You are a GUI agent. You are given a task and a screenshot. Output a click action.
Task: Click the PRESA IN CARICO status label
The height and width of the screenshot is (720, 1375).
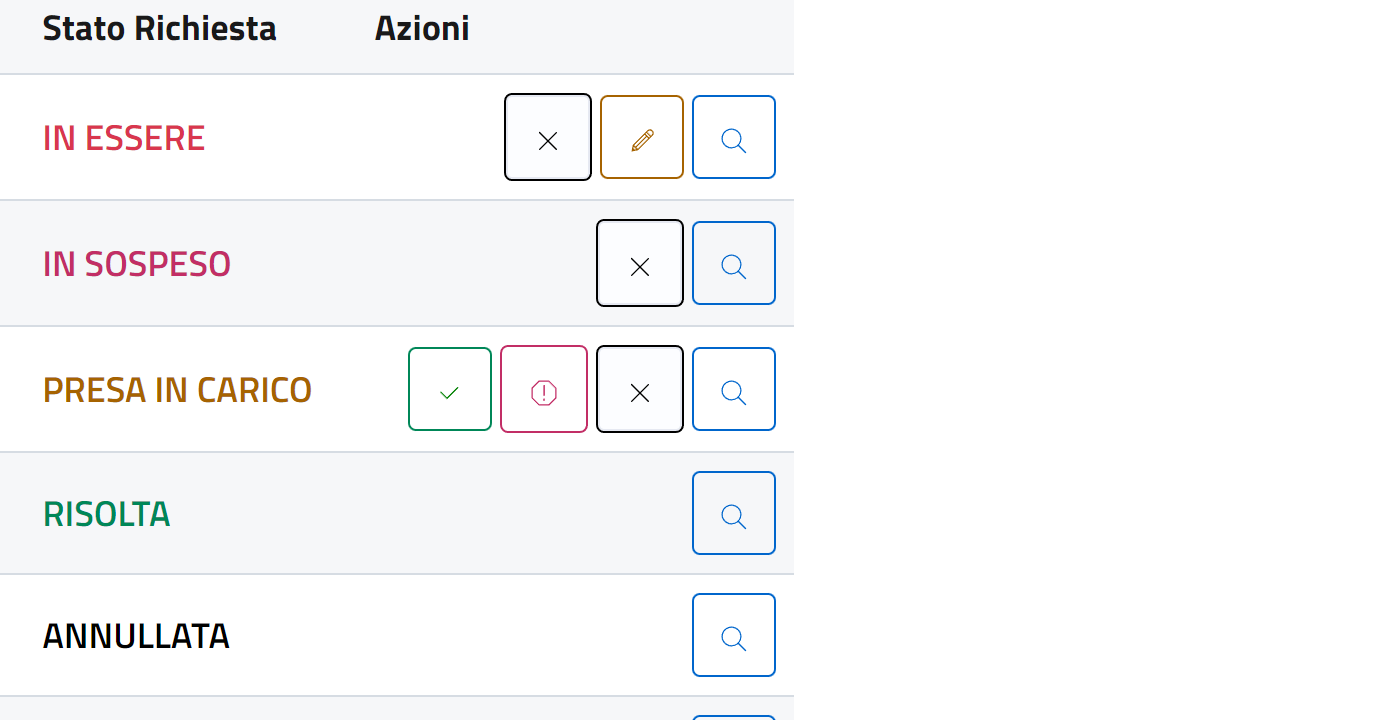click(x=177, y=390)
